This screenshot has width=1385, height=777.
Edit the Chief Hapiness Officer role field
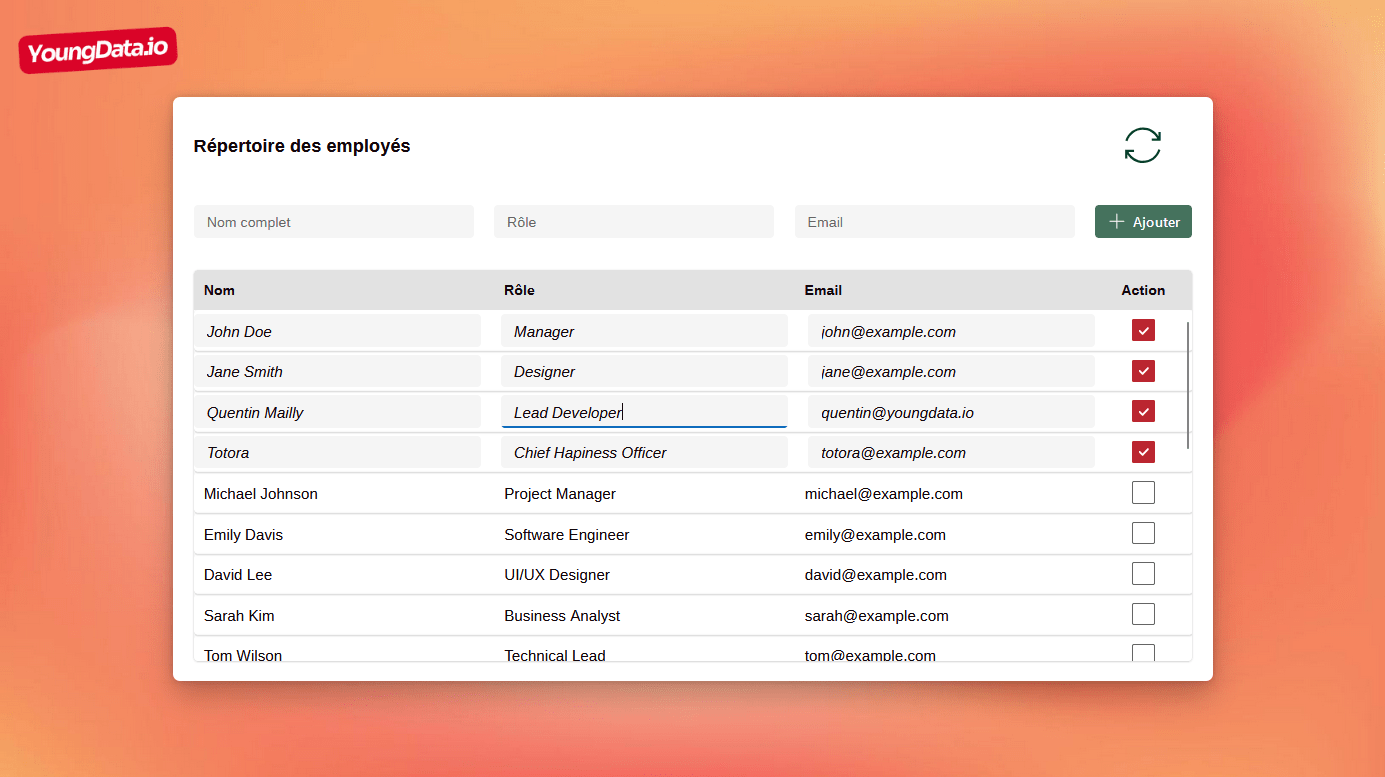(x=644, y=452)
